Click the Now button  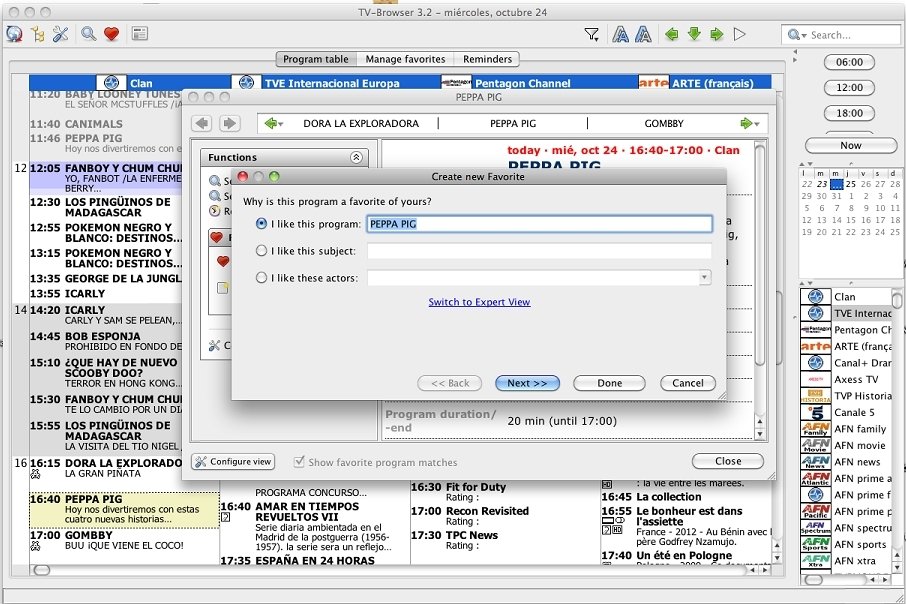[x=851, y=146]
